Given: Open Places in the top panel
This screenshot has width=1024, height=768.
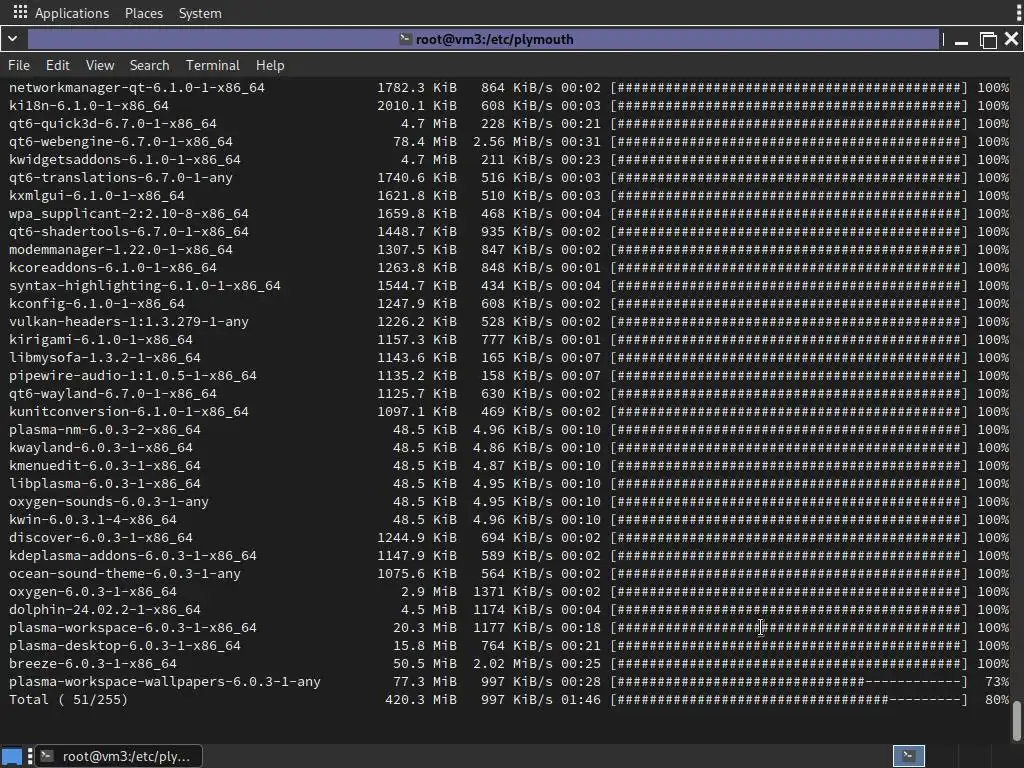Looking at the screenshot, I should tap(144, 13).
